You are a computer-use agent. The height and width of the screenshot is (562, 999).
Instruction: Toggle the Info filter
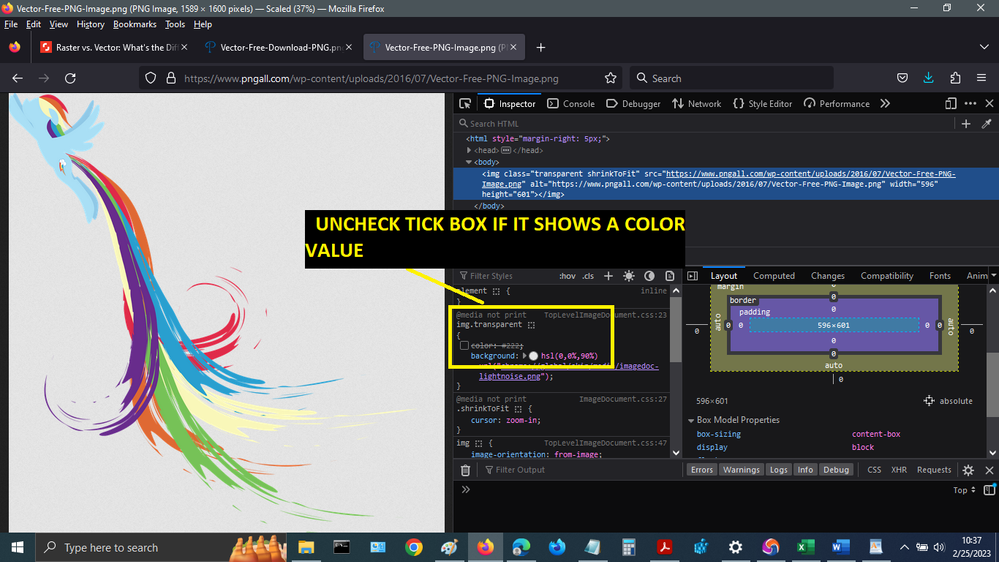tap(805, 470)
